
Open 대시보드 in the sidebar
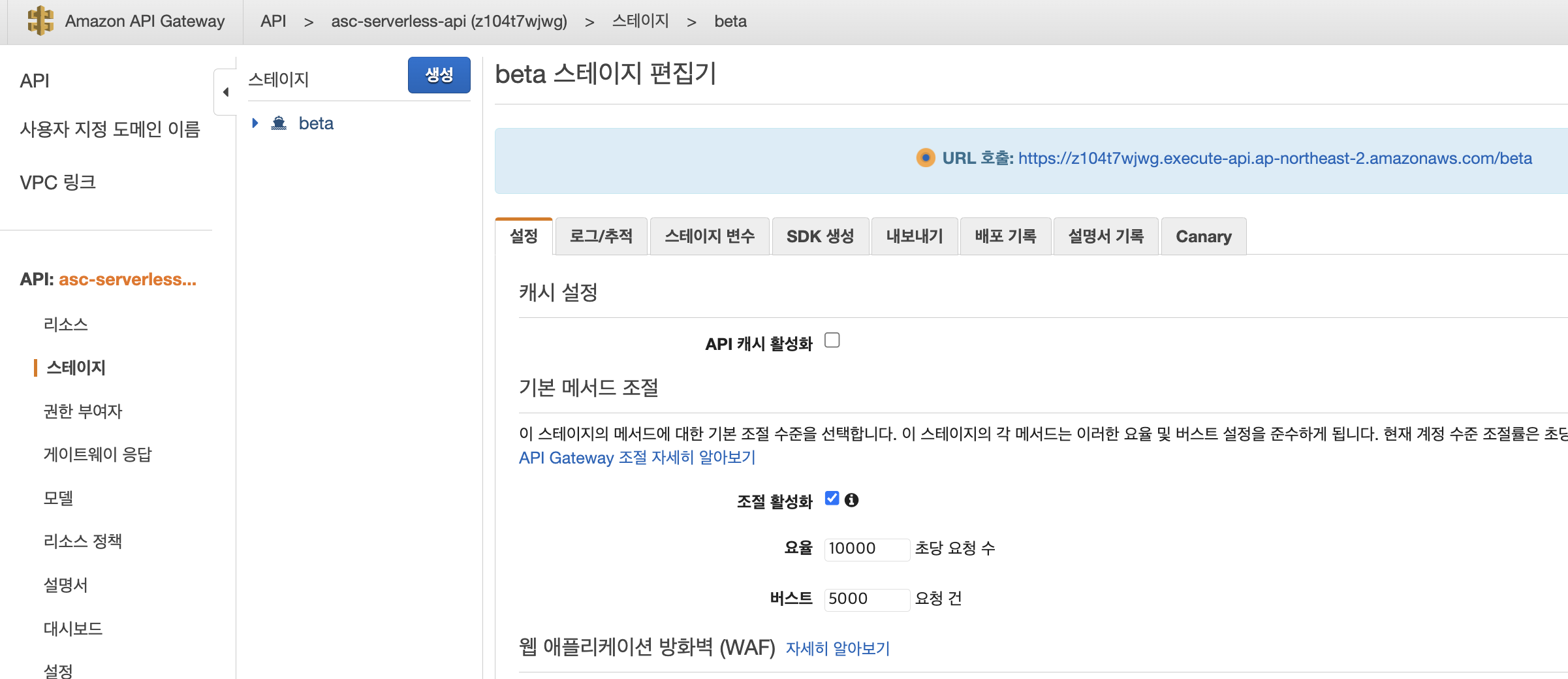pos(73,629)
